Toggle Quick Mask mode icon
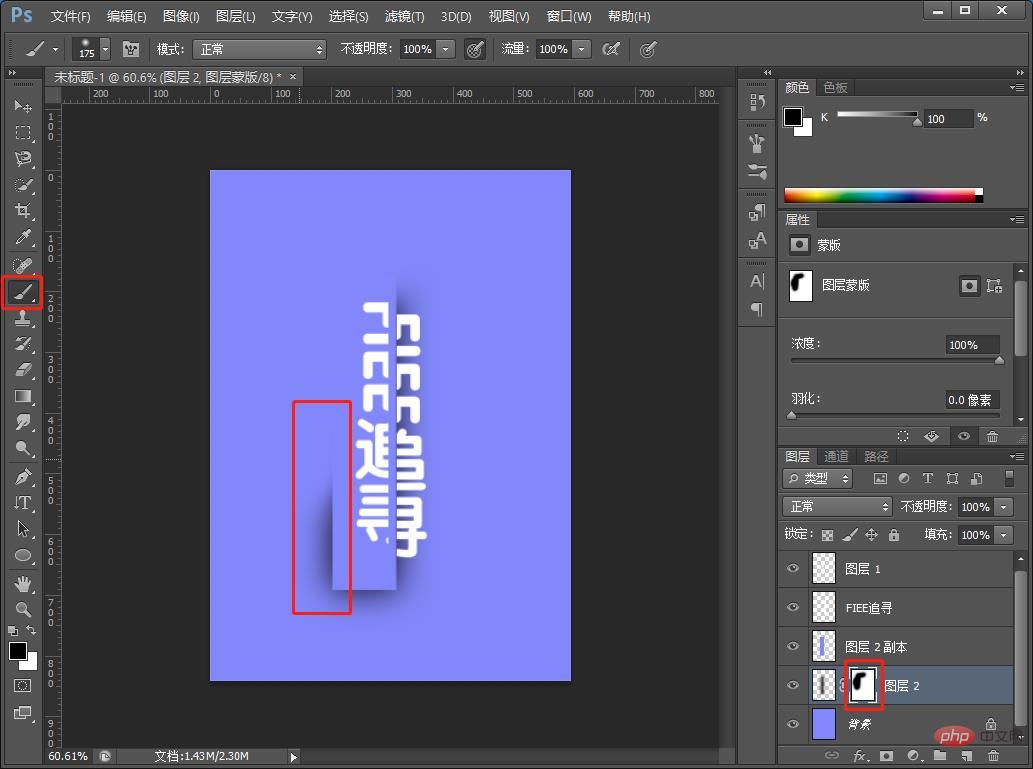The image size is (1033, 769). pos(22,686)
